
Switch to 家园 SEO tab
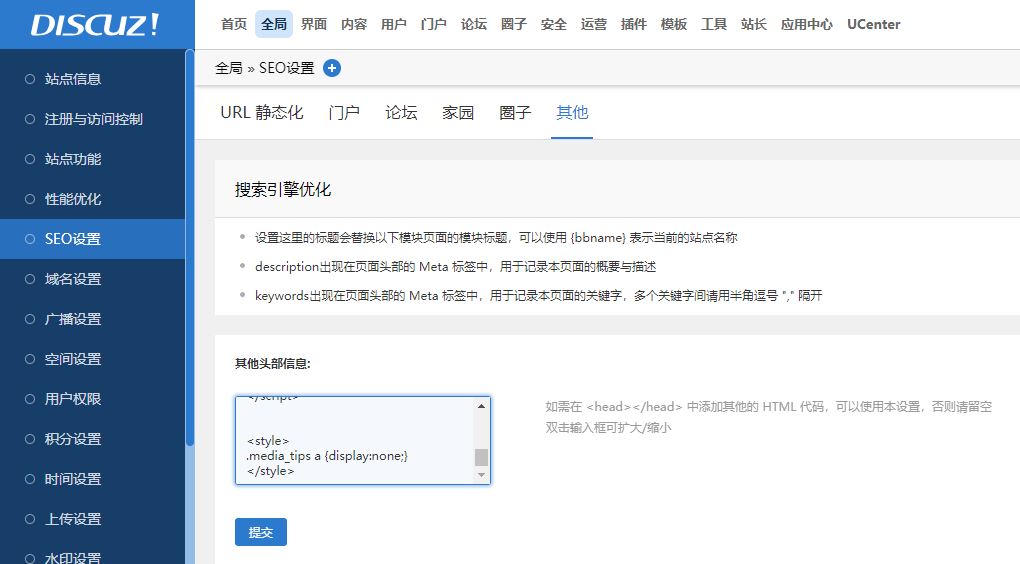(458, 113)
